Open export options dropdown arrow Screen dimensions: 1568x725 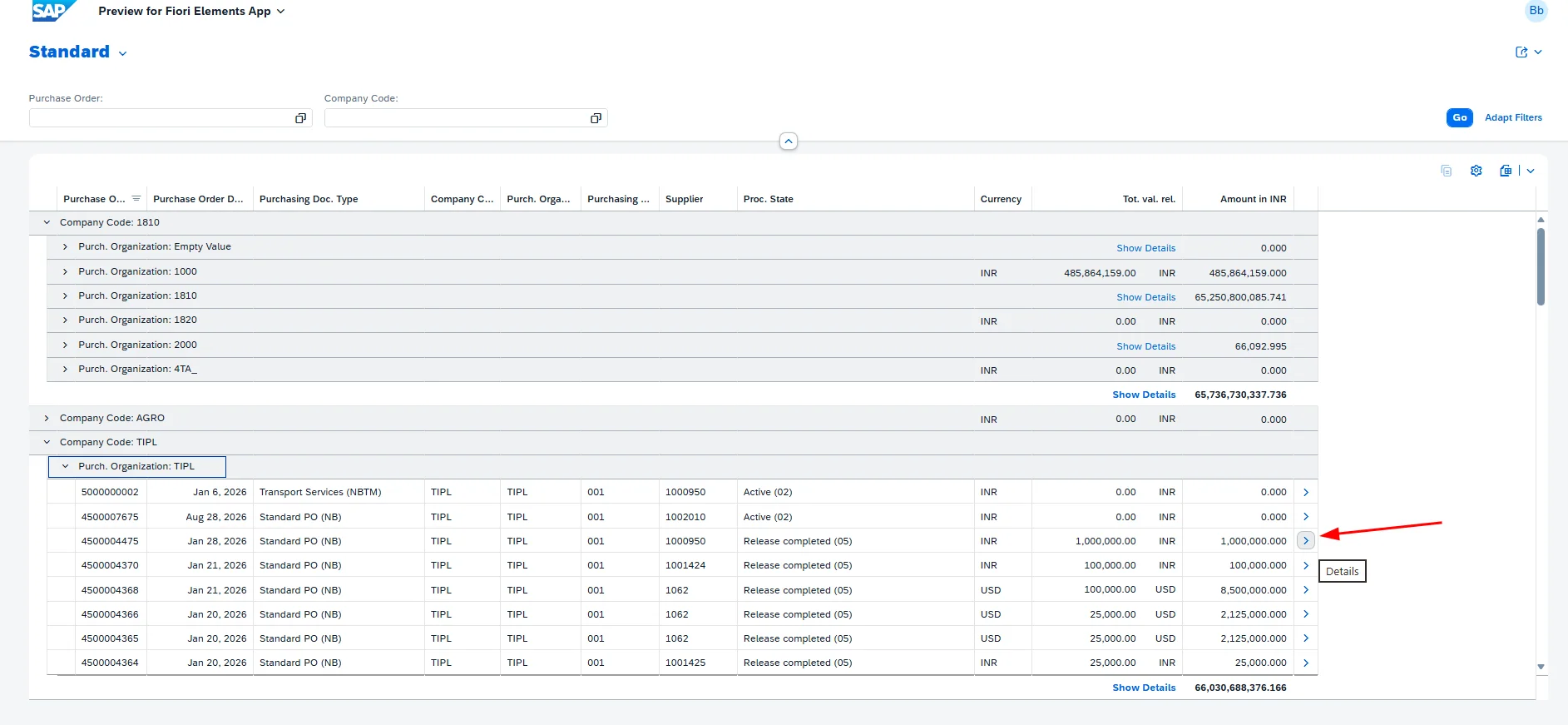tap(1531, 171)
